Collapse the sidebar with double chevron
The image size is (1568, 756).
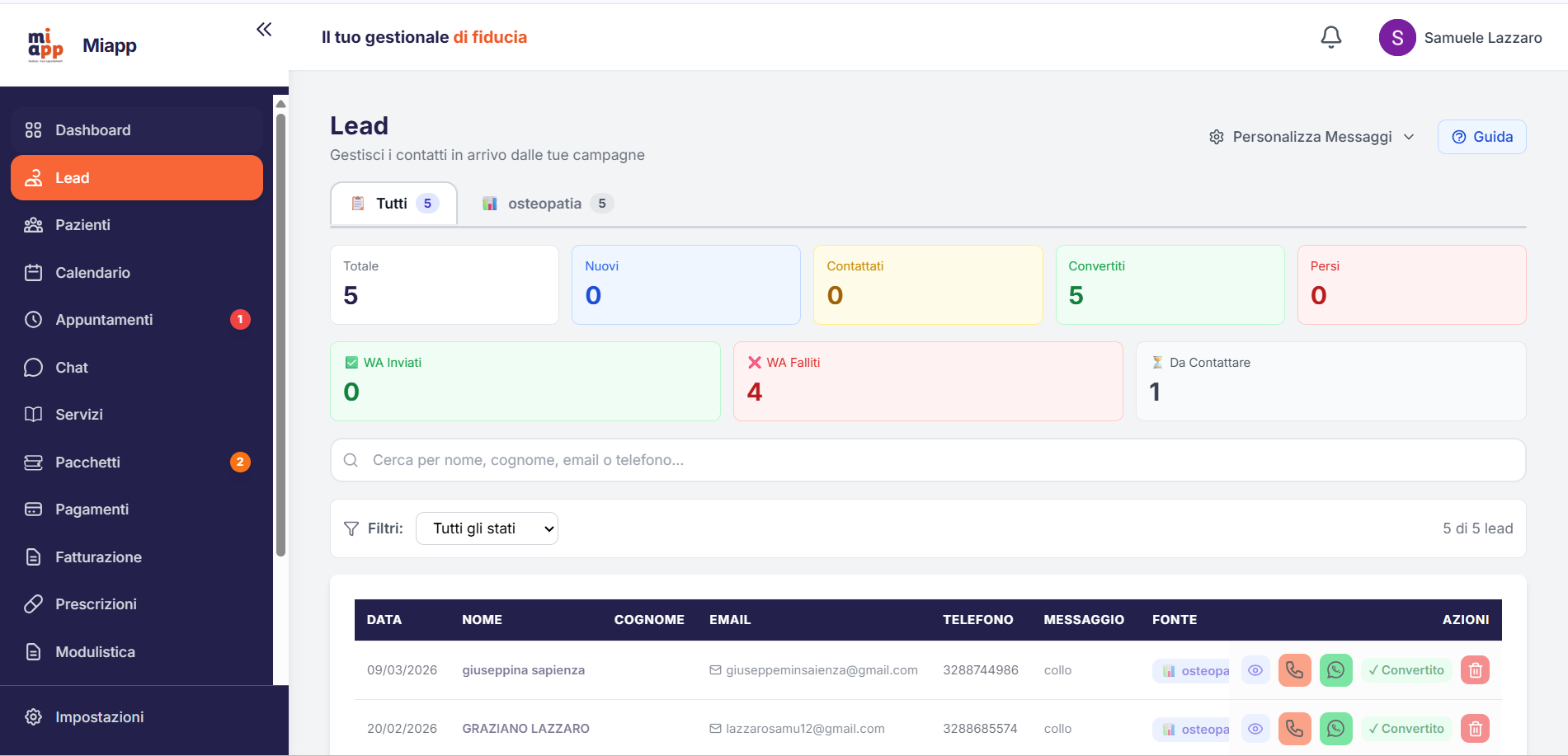tap(264, 30)
